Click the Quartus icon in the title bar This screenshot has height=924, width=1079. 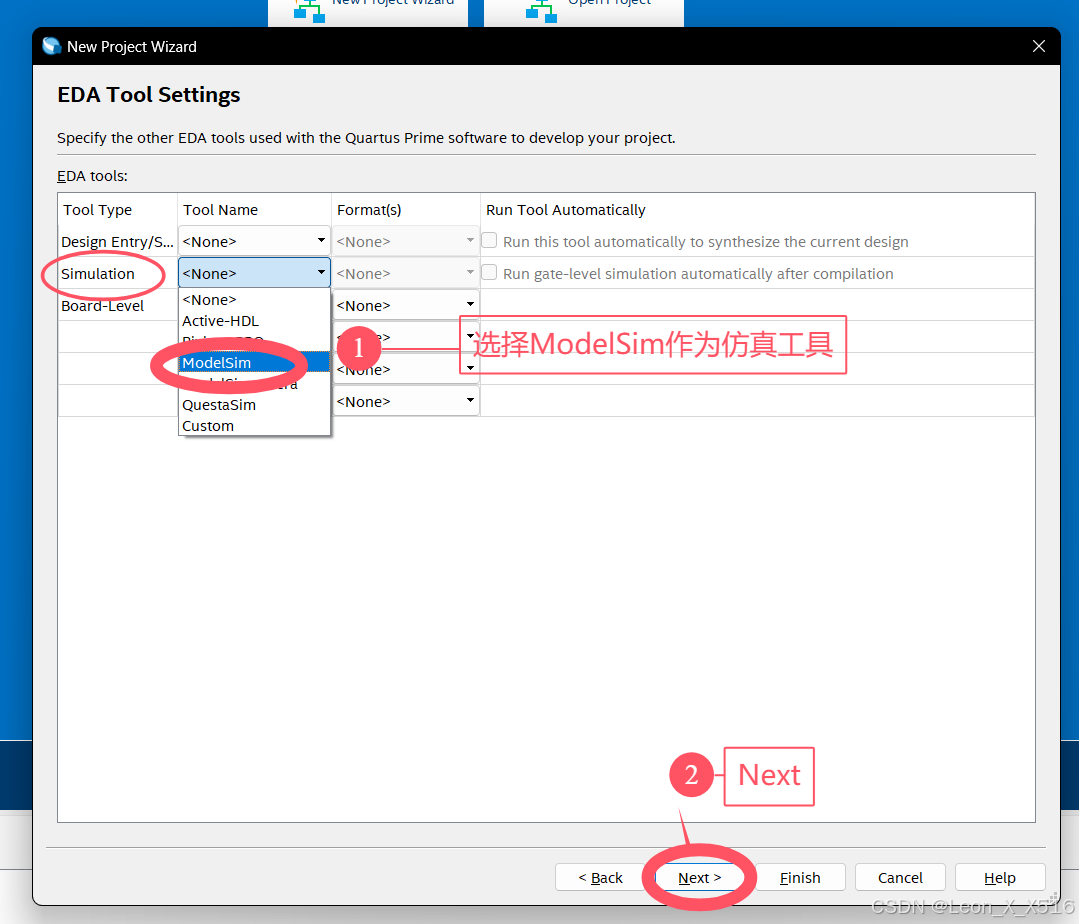click(x=52, y=46)
